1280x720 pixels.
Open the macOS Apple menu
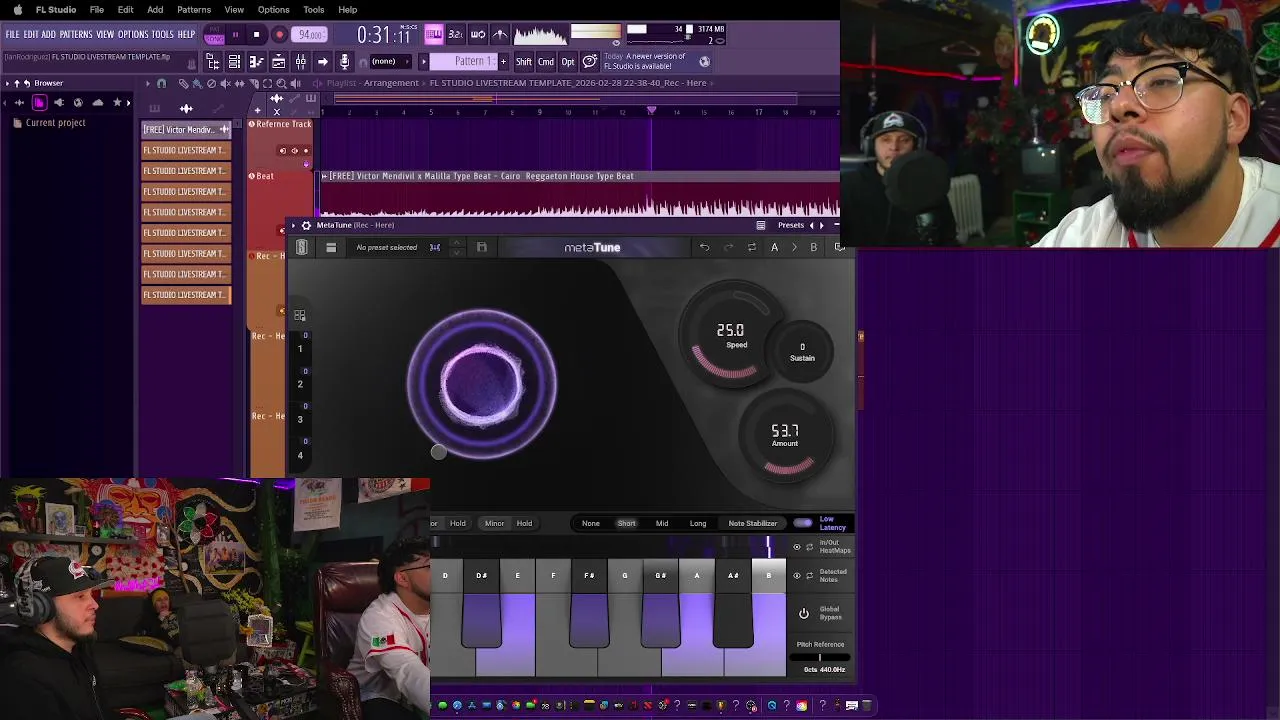click(x=18, y=10)
